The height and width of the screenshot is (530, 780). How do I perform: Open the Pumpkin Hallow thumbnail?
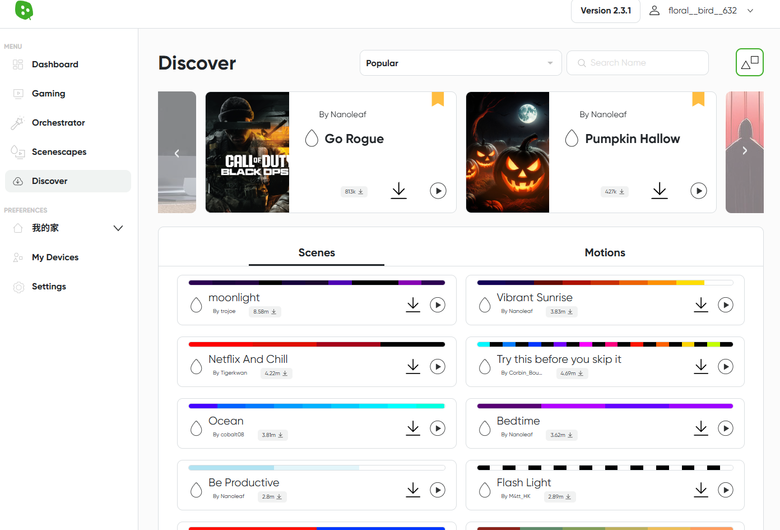point(507,152)
